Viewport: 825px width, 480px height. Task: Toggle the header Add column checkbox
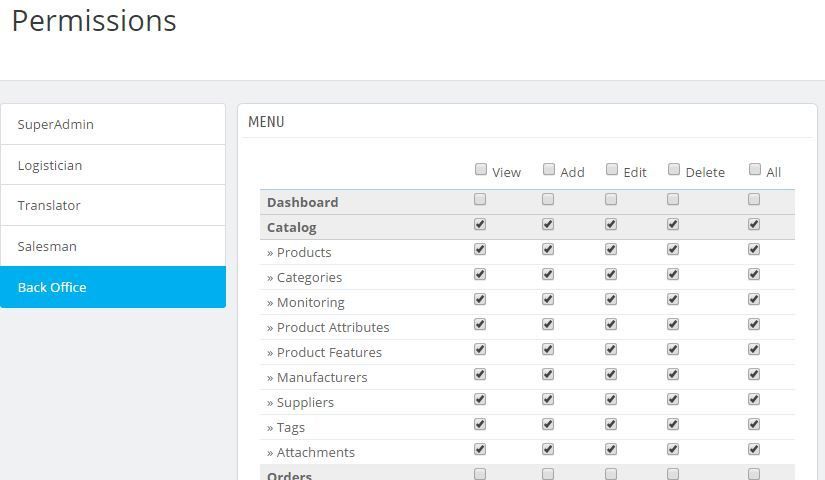tap(549, 170)
